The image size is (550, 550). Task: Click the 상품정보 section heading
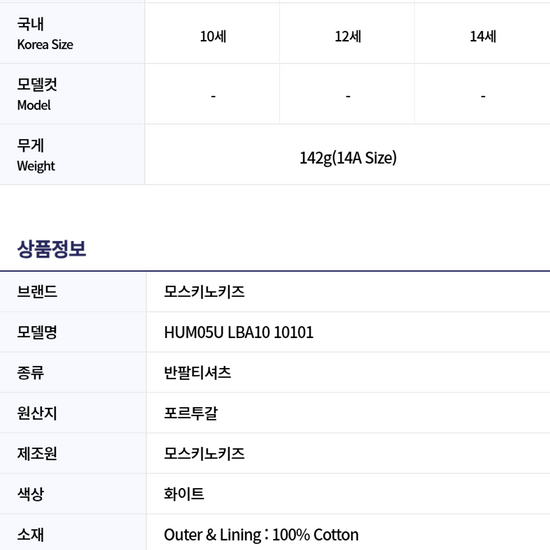tap(52, 249)
